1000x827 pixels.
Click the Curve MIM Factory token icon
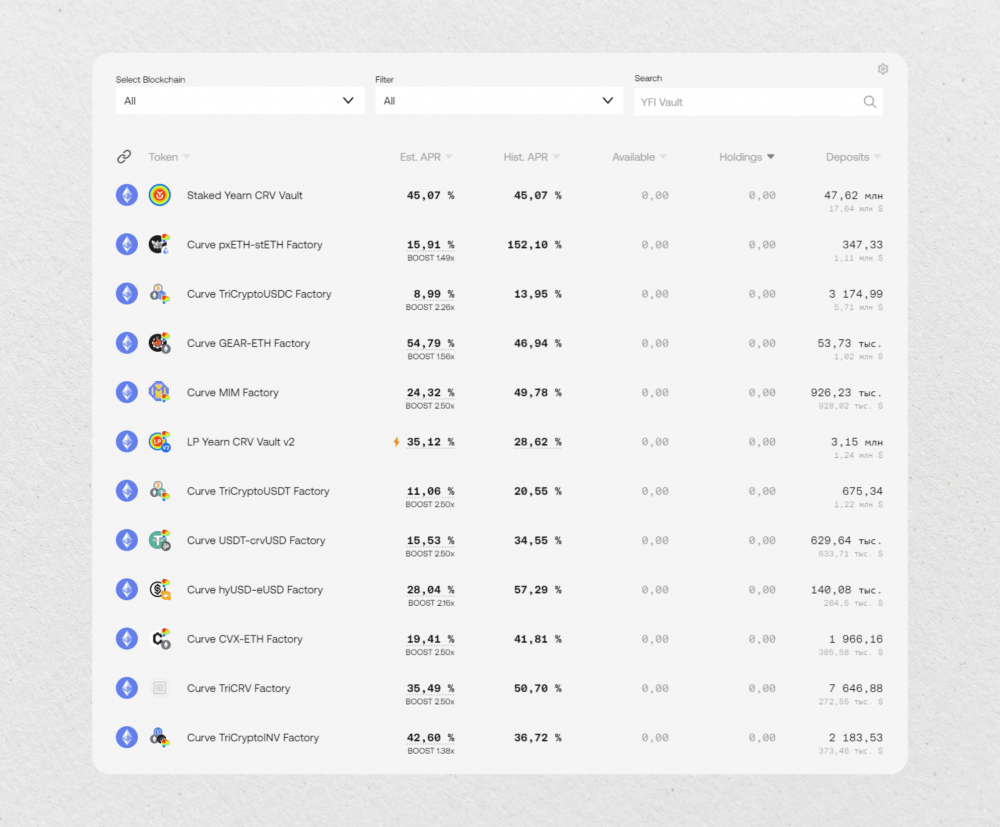(x=159, y=392)
